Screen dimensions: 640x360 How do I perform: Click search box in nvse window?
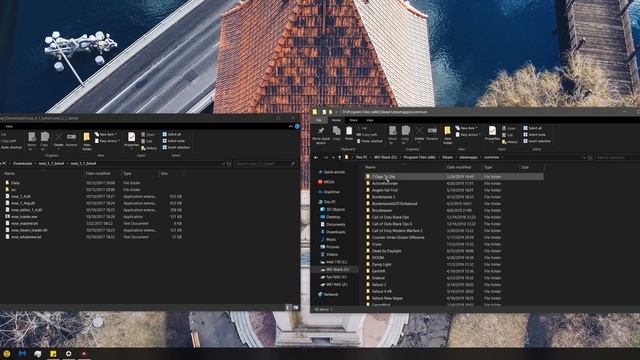click(x=265, y=164)
